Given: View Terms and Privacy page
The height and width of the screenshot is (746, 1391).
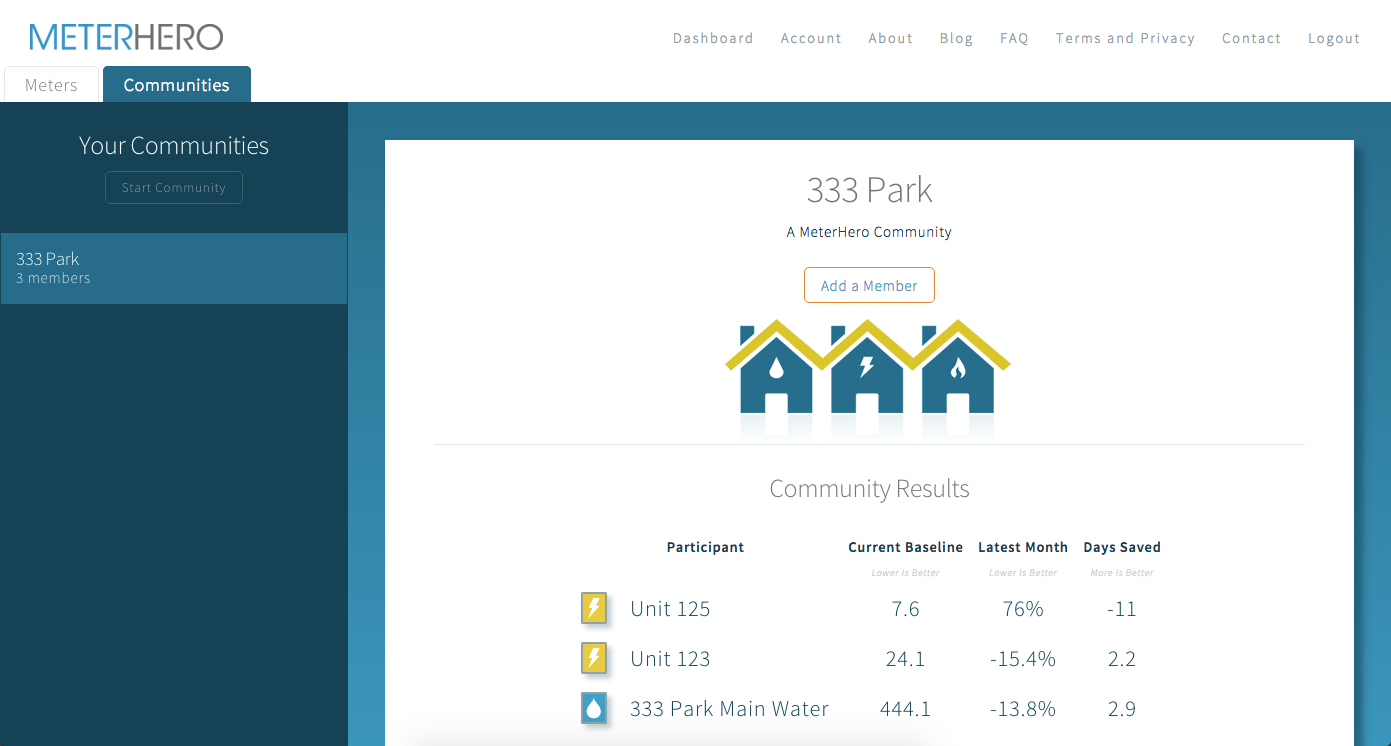Looking at the screenshot, I should 1125,38.
